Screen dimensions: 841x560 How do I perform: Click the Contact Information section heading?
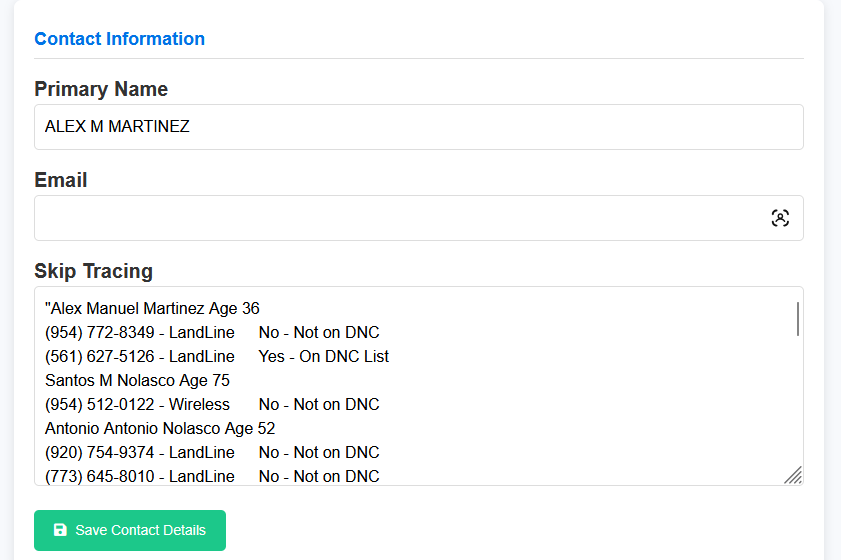119,39
